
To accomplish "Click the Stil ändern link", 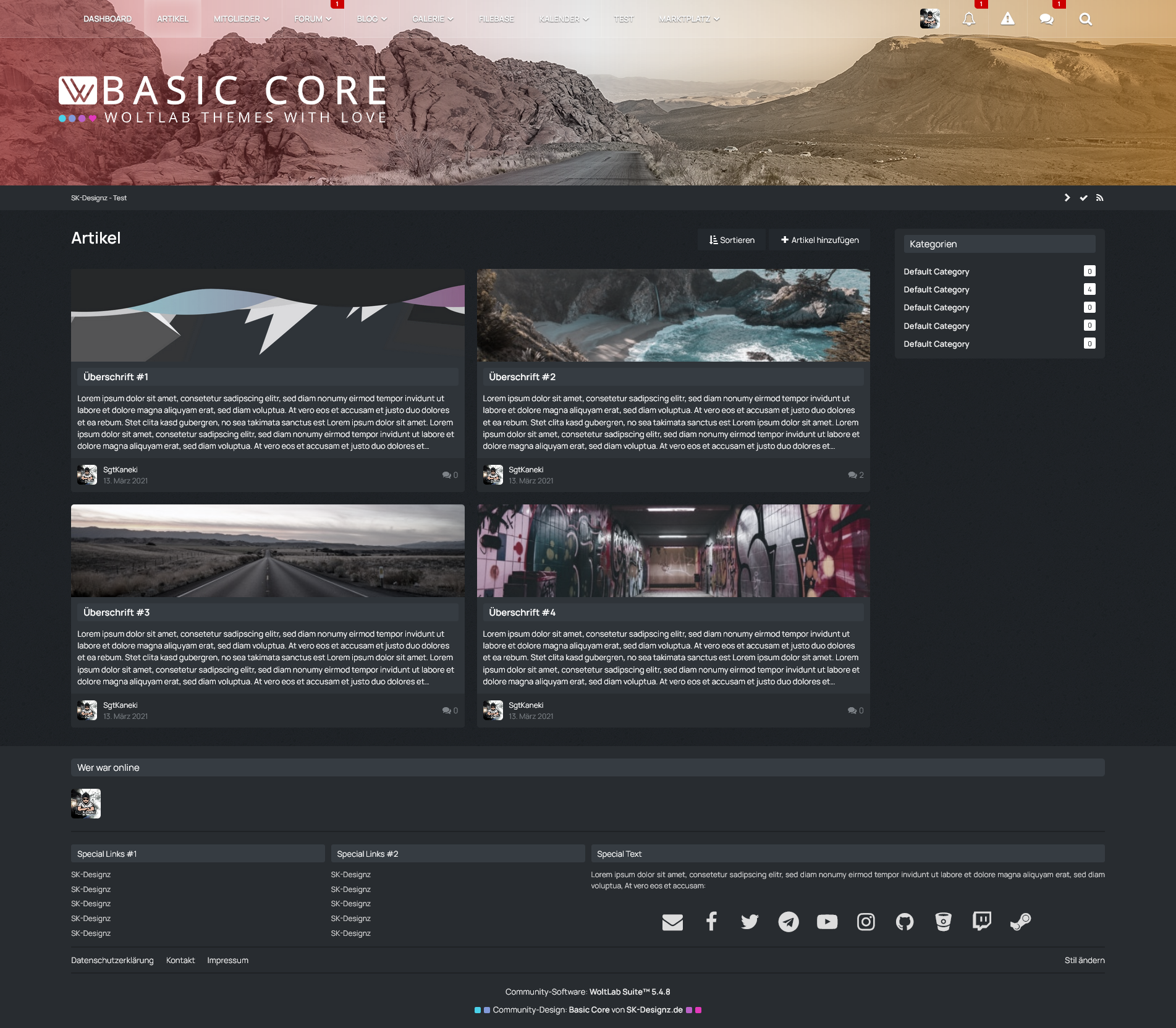I will (x=1084, y=960).
